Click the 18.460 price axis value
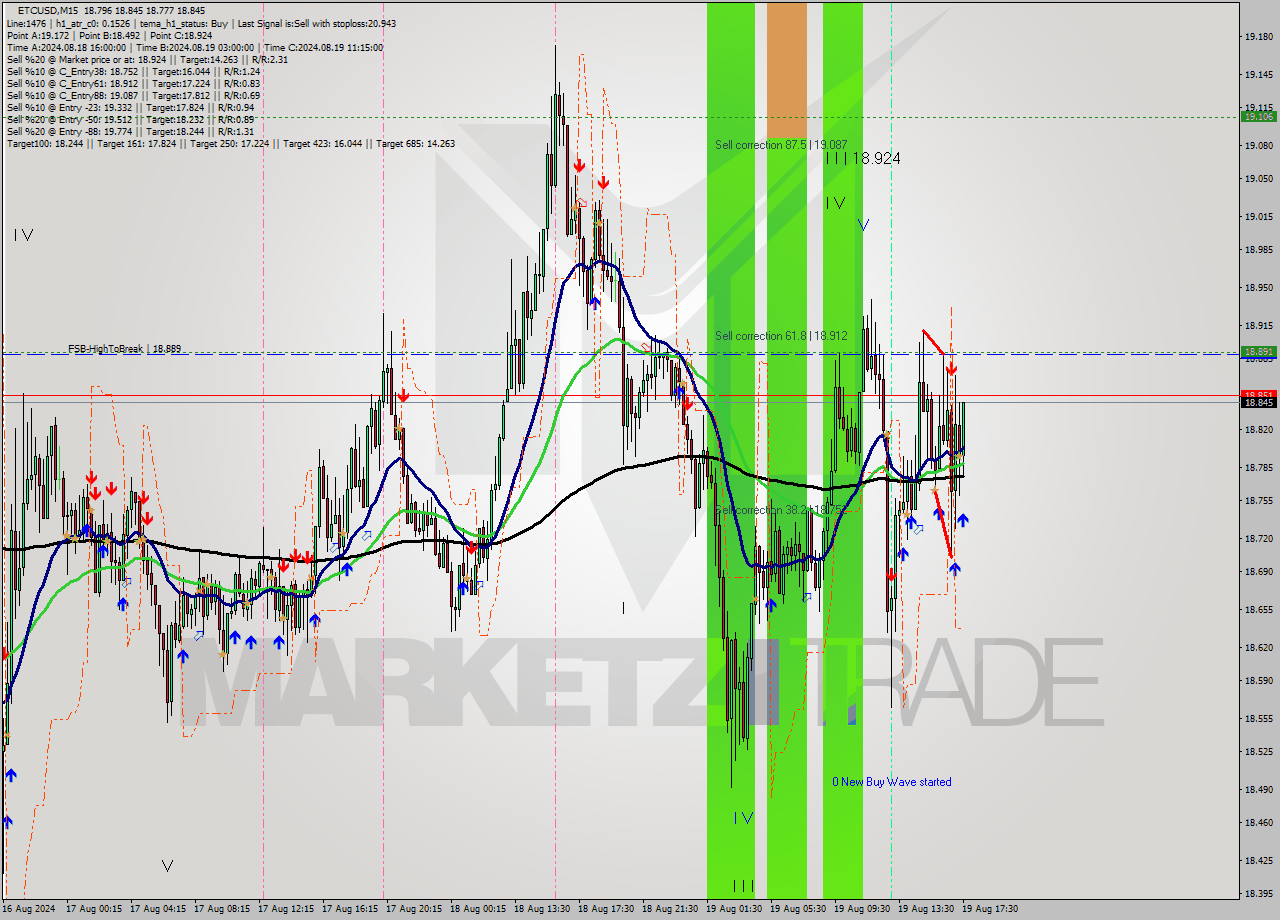1280x920 pixels. click(1257, 823)
